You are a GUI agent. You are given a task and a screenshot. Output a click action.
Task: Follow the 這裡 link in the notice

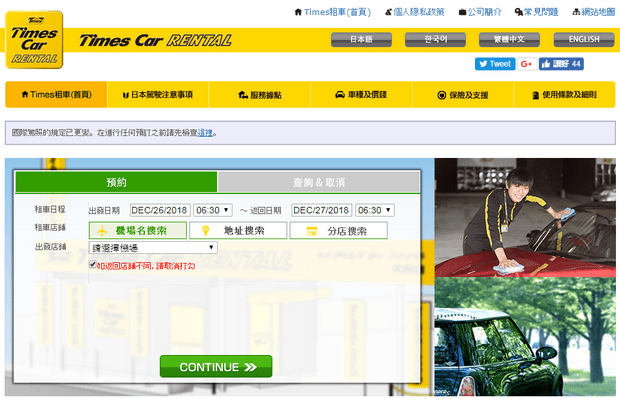(205, 133)
